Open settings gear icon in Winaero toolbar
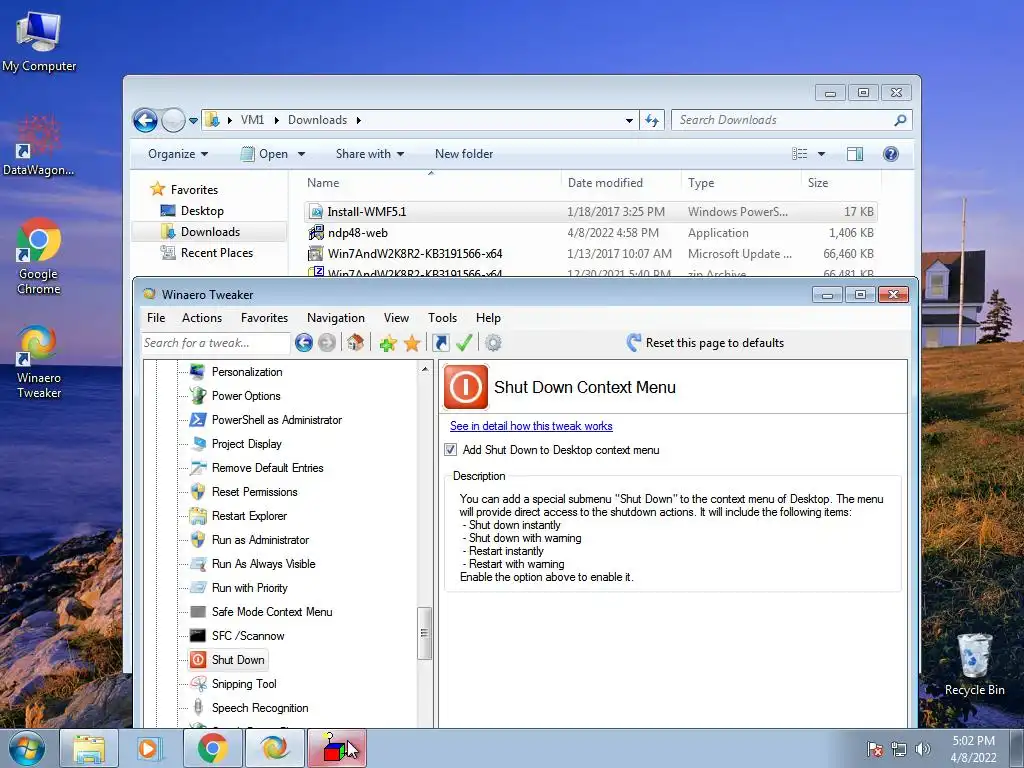The width and height of the screenshot is (1024, 768). tap(494, 343)
